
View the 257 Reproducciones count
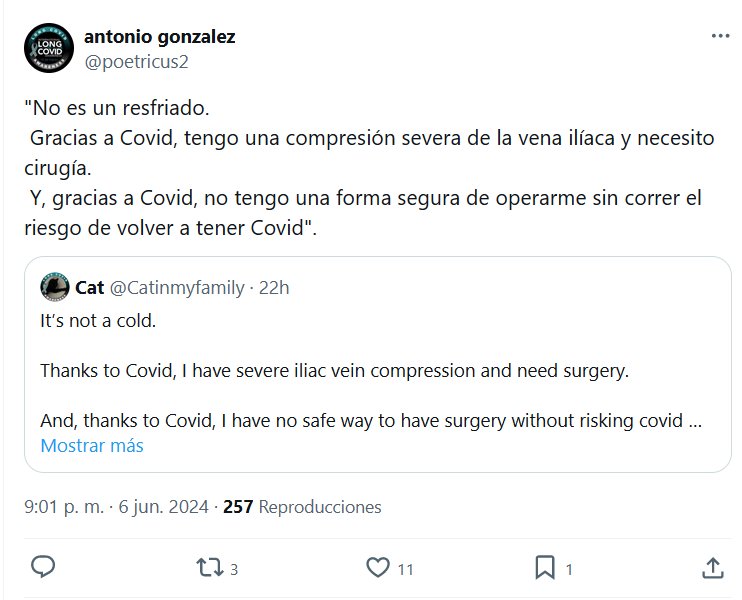[302, 507]
